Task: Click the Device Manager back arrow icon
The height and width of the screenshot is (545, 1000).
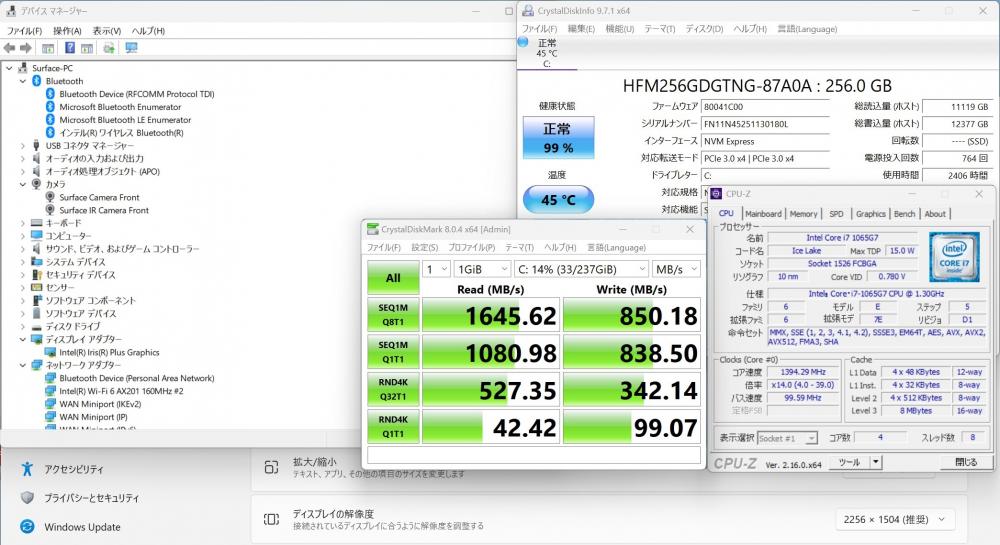Action: click(x=10, y=48)
